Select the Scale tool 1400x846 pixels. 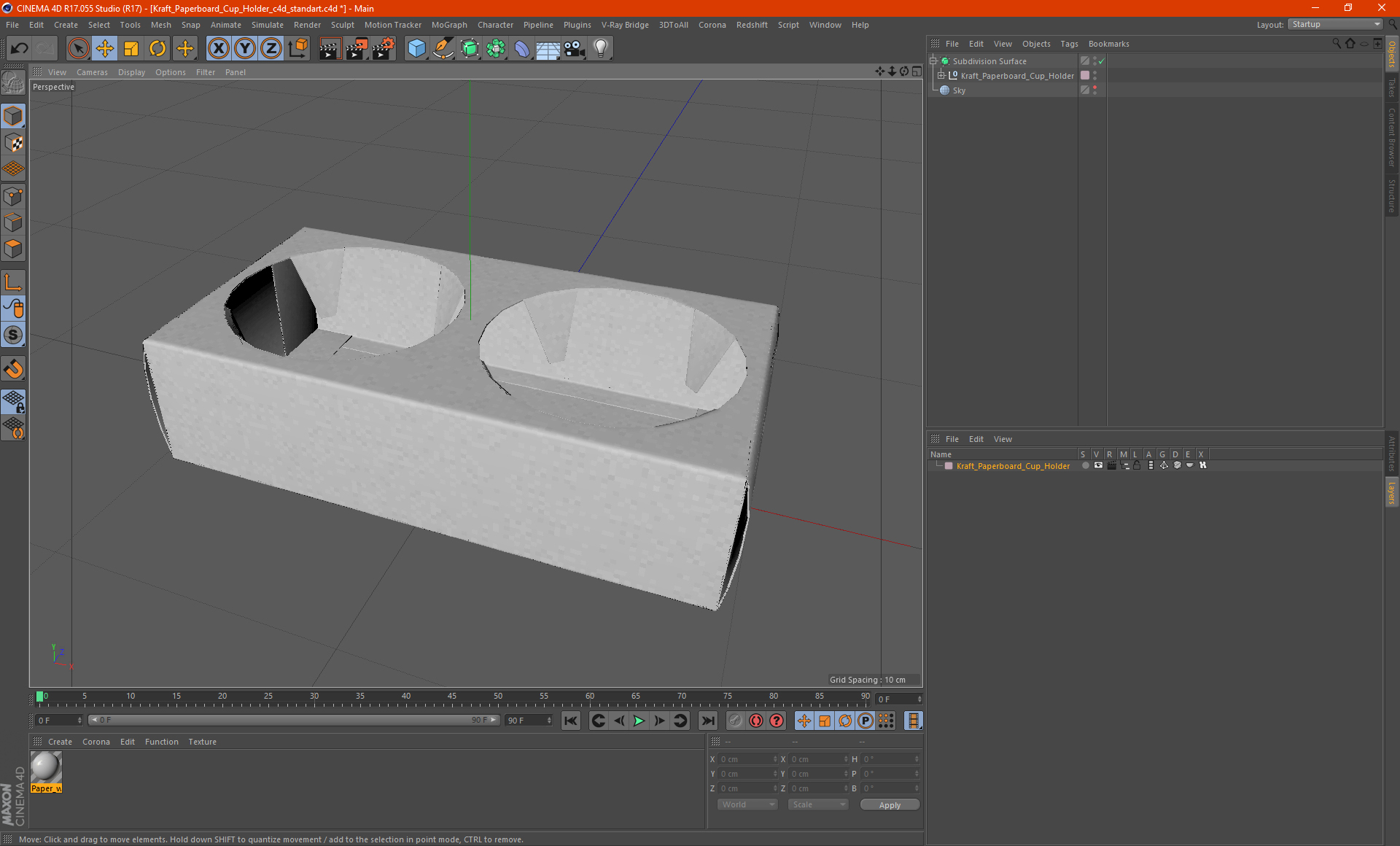click(x=131, y=49)
